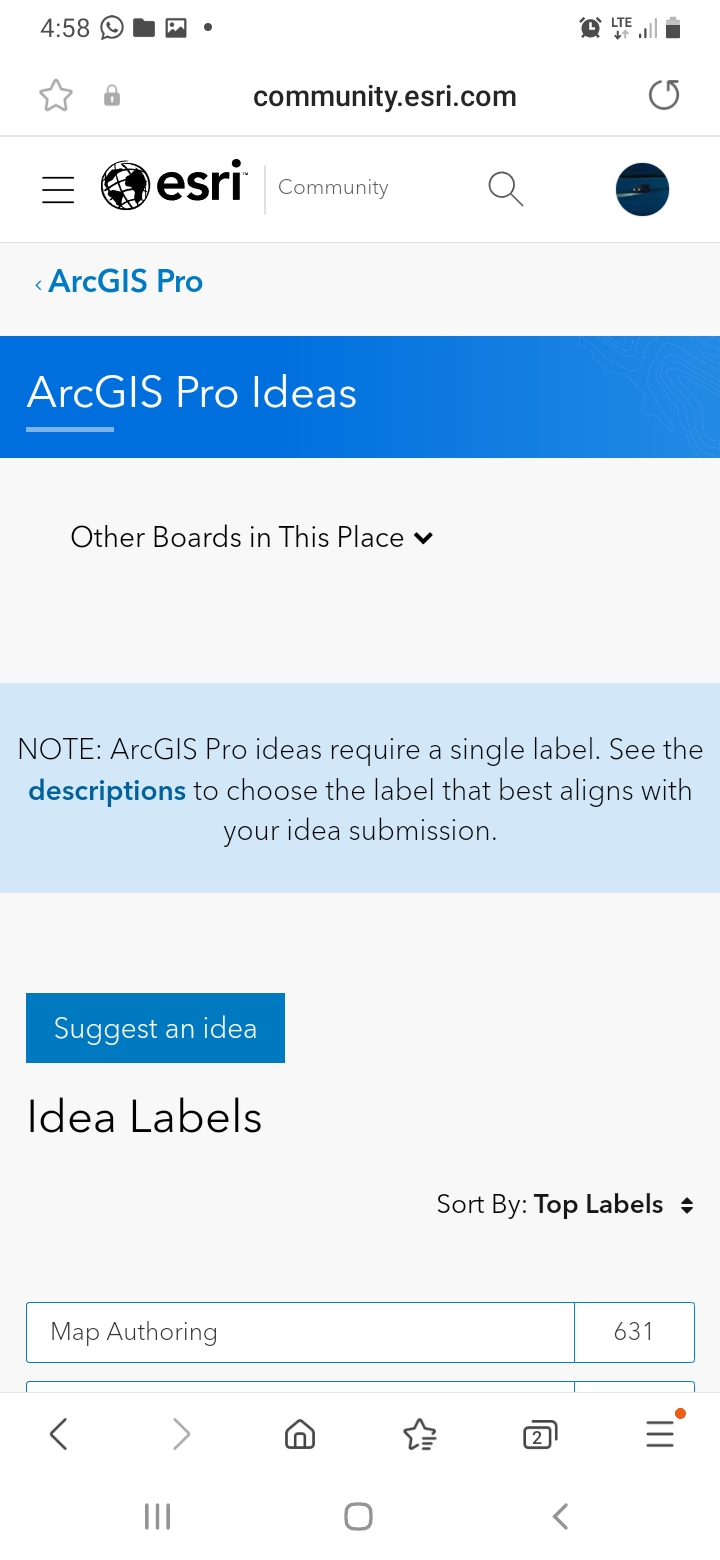Bookmark this page with the star icon

point(55,95)
